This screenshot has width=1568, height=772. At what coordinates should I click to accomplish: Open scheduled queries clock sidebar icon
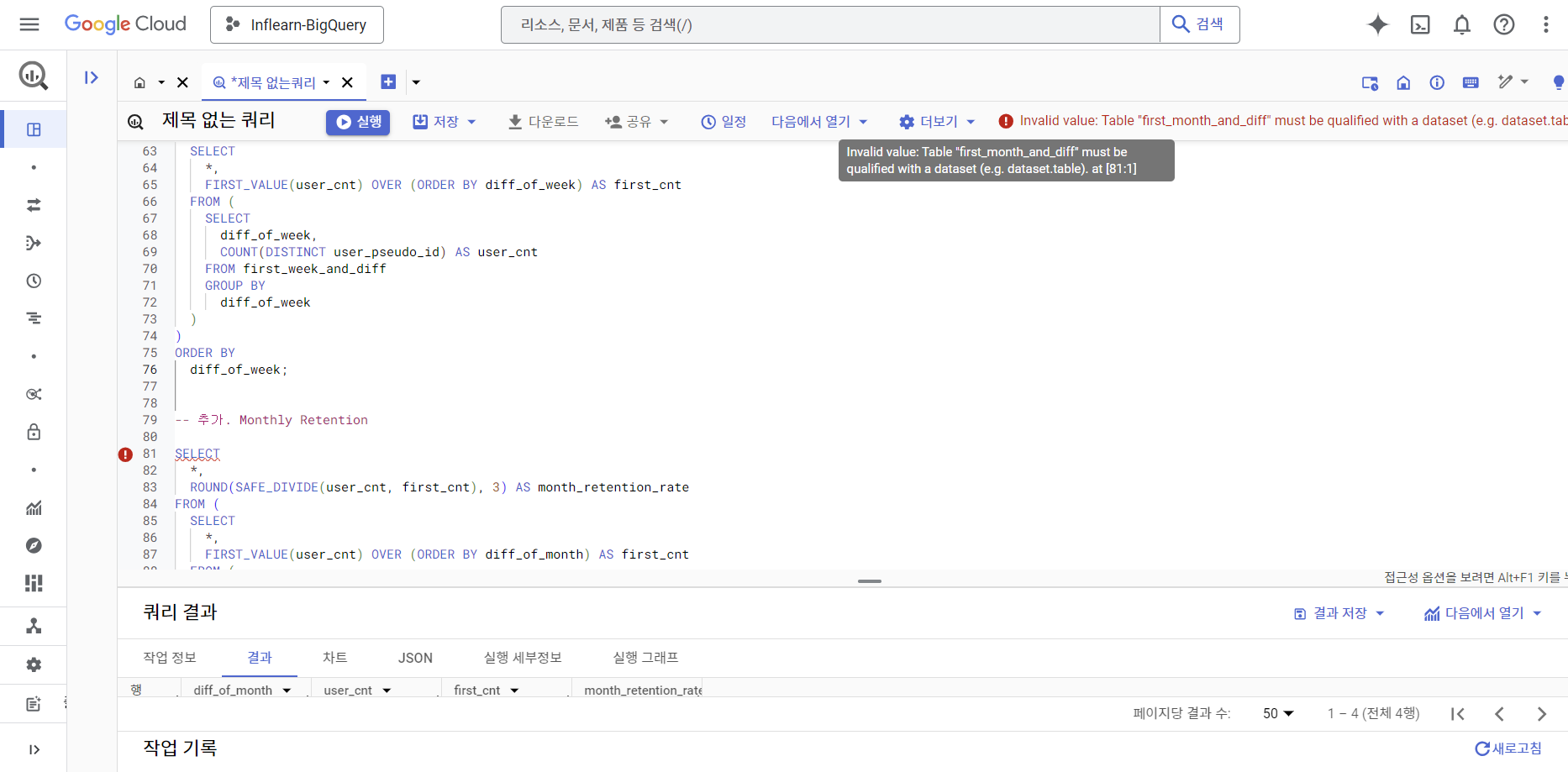34,281
